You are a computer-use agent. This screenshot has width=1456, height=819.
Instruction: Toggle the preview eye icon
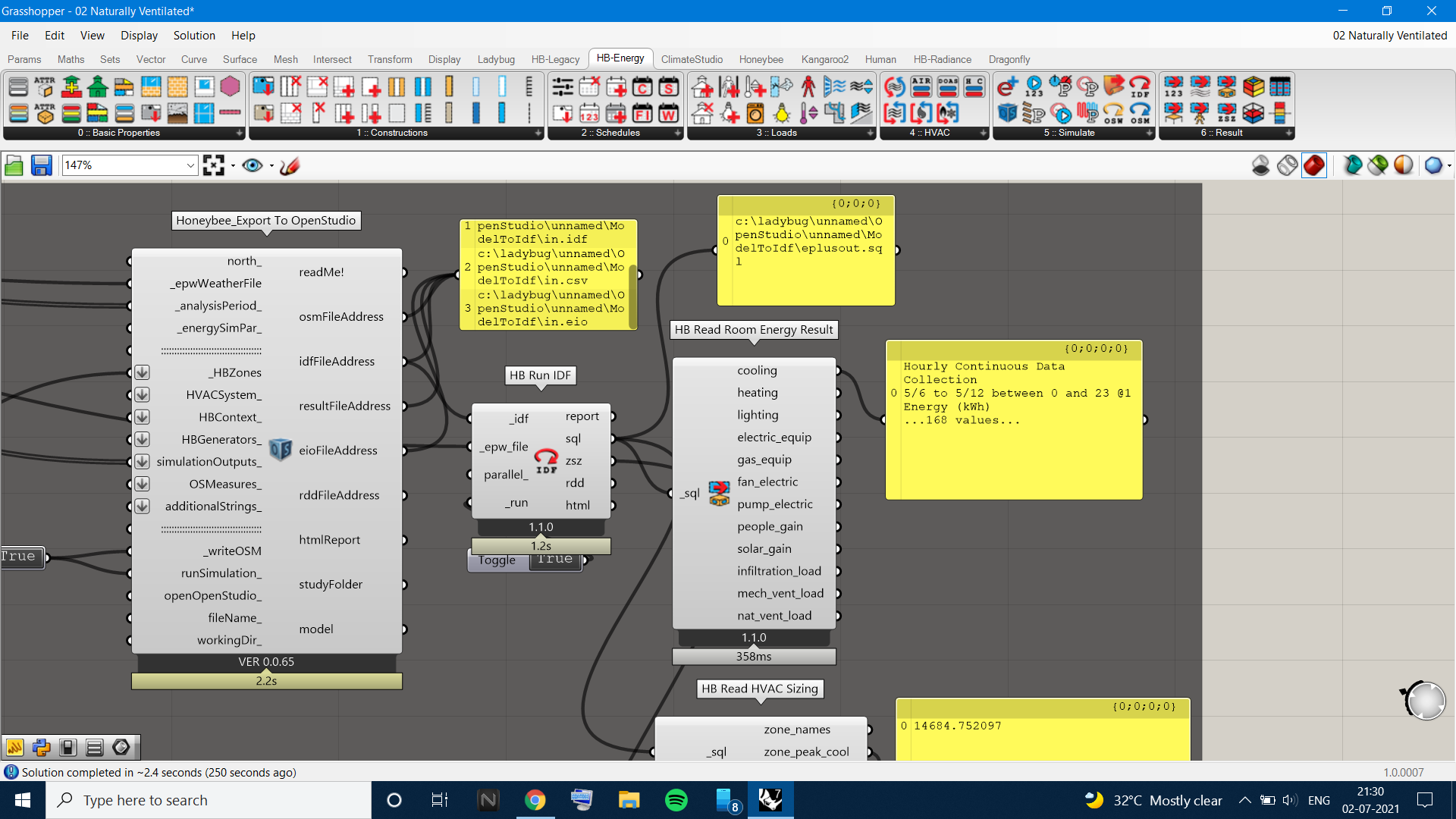tap(253, 165)
